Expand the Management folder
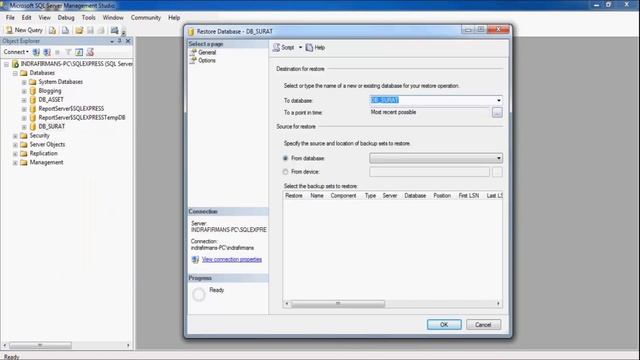Viewport: 640px width, 360px height. pos(15,163)
